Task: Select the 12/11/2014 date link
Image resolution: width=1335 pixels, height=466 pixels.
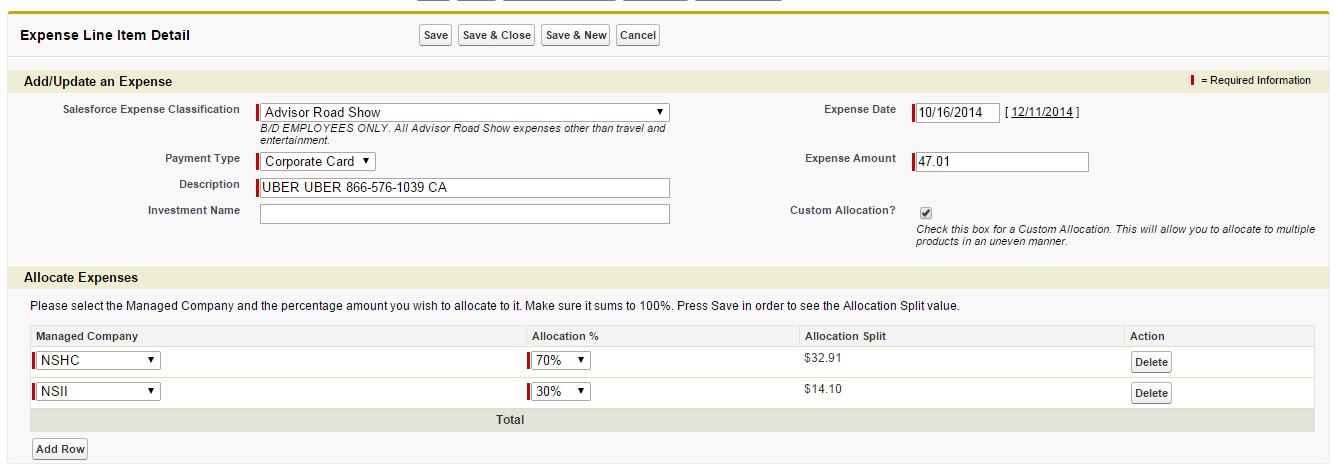Action: coord(1042,112)
